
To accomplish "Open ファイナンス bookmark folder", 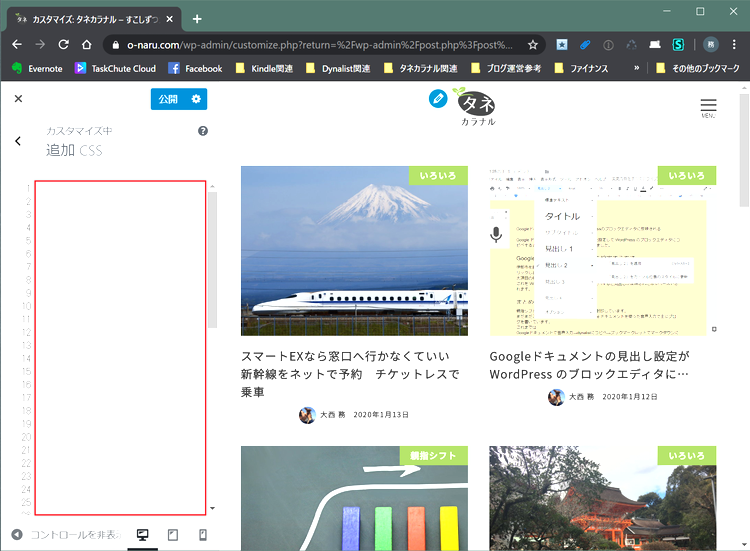I will tap(582, 68).
